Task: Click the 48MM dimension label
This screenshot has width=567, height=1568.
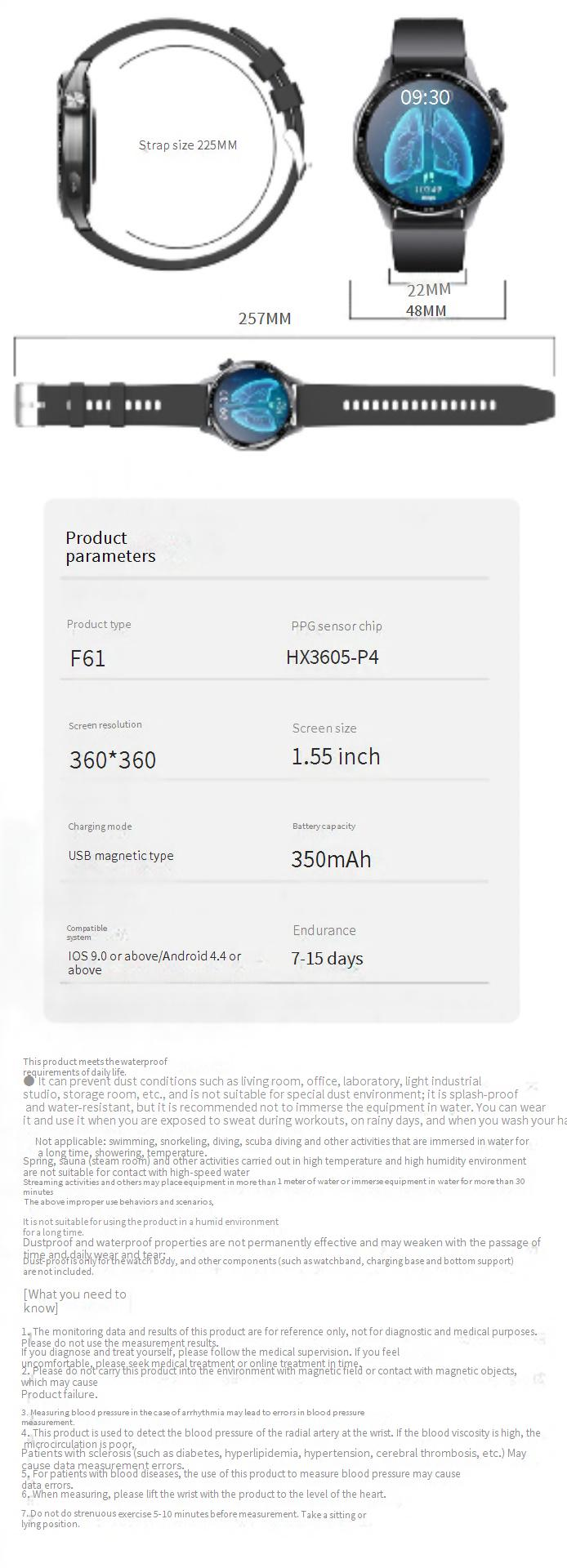Action: (426, 311)
